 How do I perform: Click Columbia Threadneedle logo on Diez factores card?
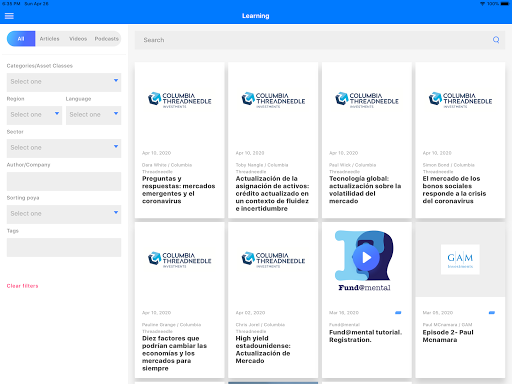[x=180, y=259]
